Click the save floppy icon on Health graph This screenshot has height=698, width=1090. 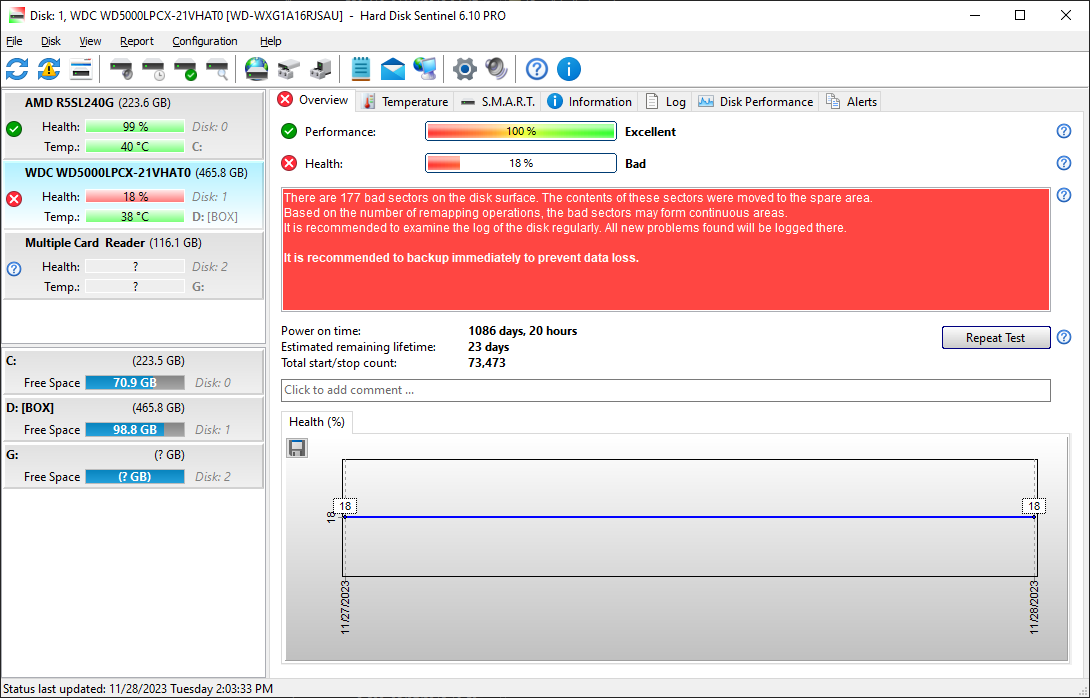[x=297, y=448]
